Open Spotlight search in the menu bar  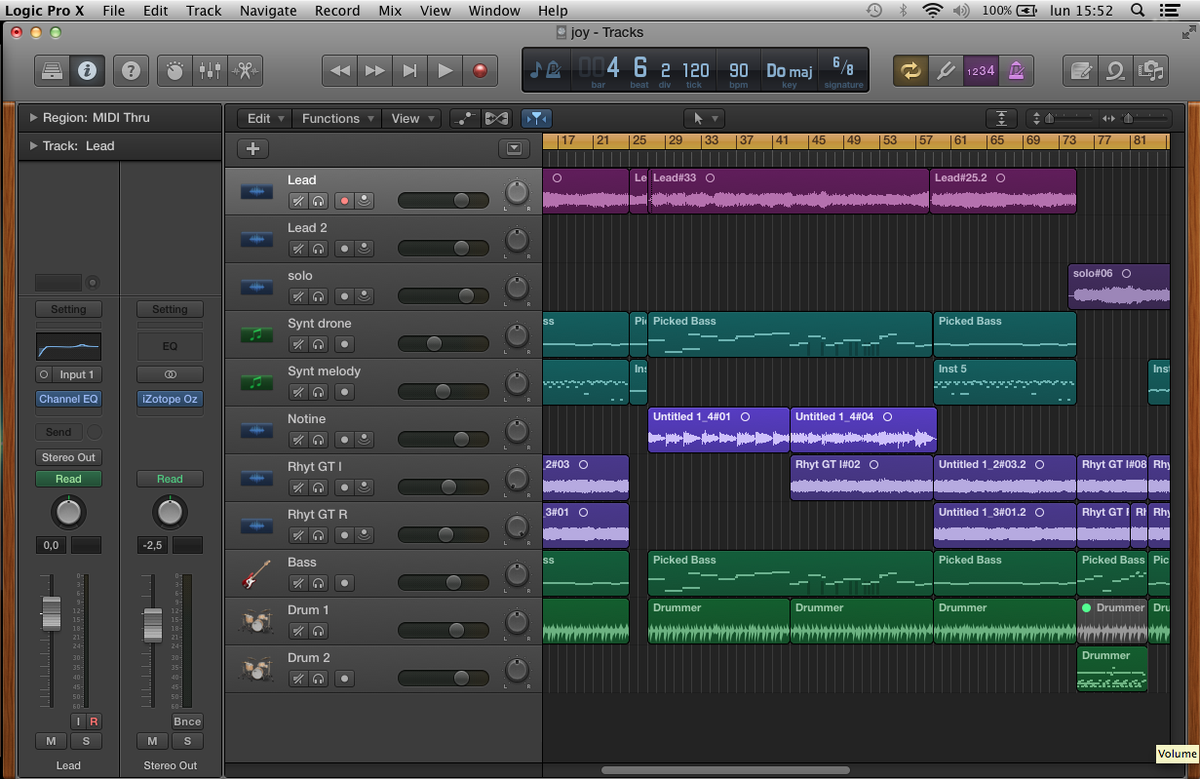point(1138,10)
